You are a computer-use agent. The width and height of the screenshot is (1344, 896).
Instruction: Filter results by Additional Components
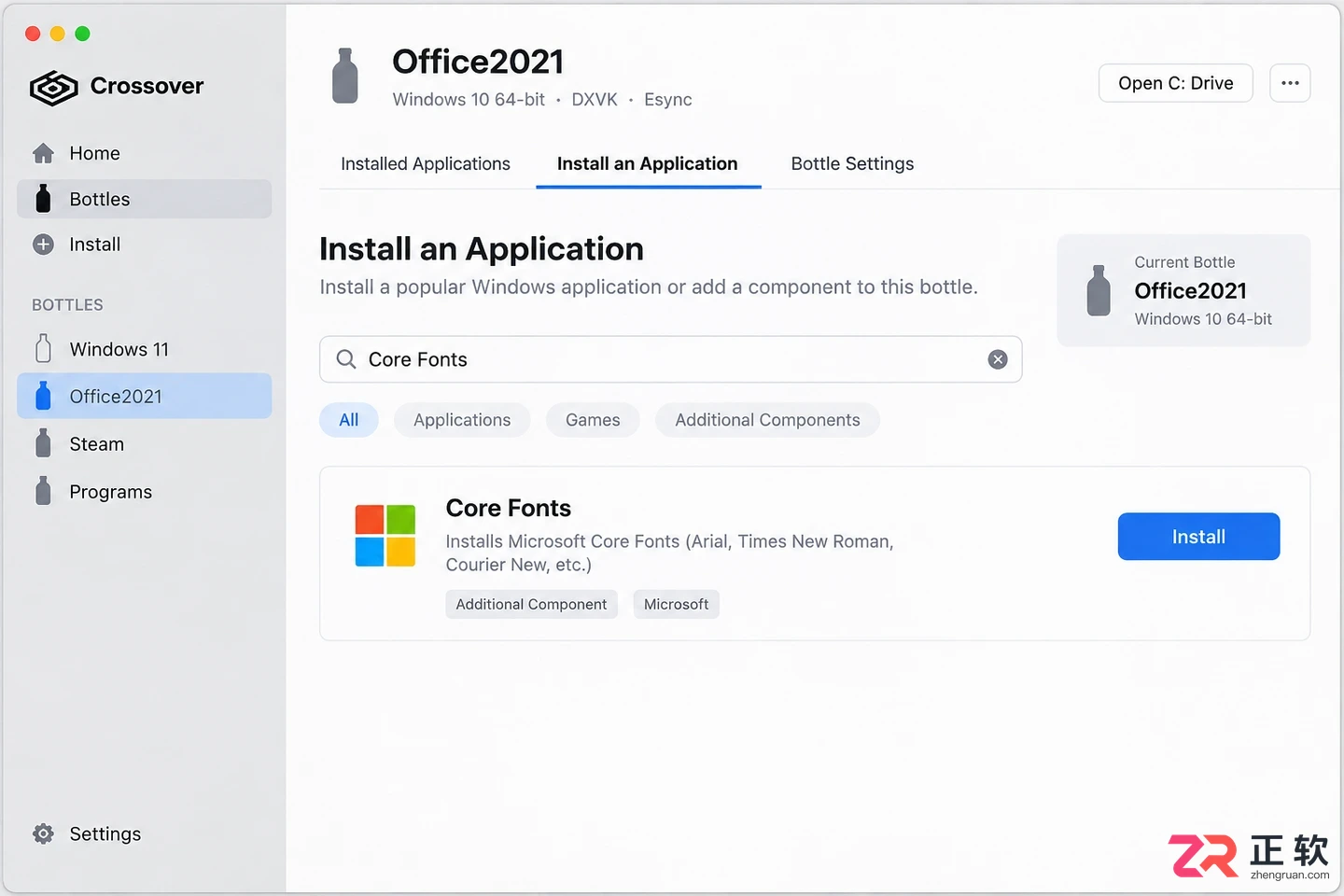[767, 420]
